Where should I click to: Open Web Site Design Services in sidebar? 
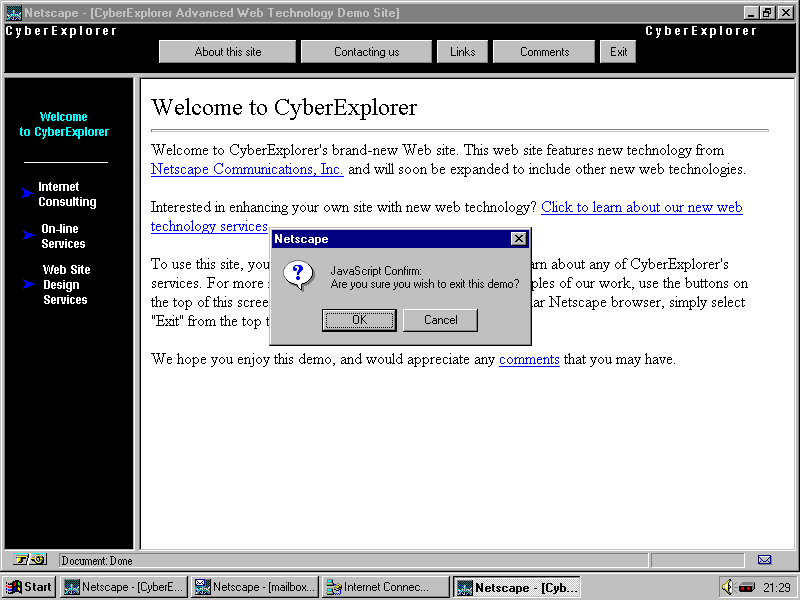(66, 284)
